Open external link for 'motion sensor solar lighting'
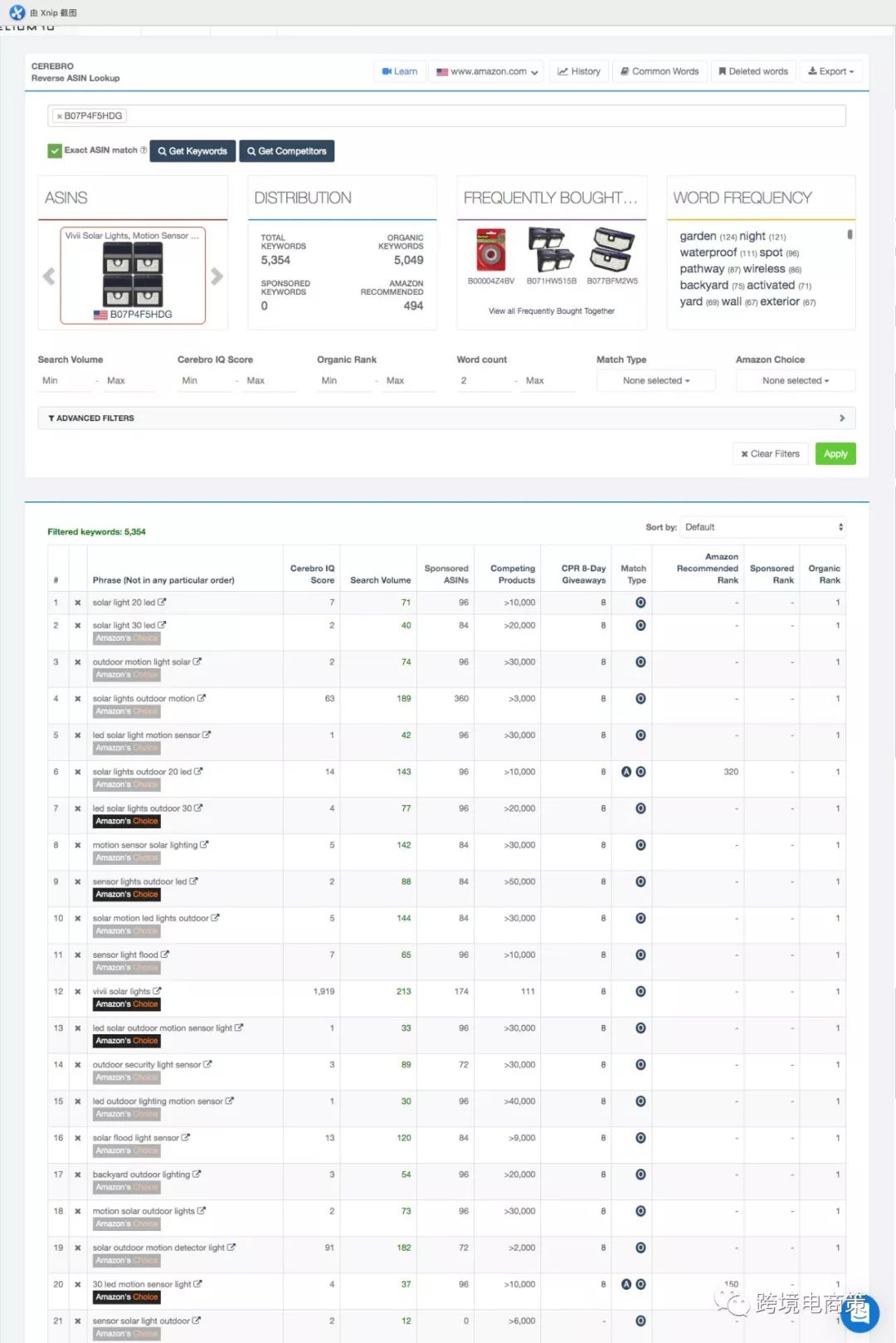Viewport: 896px width, 1343px height. point(204,845)
